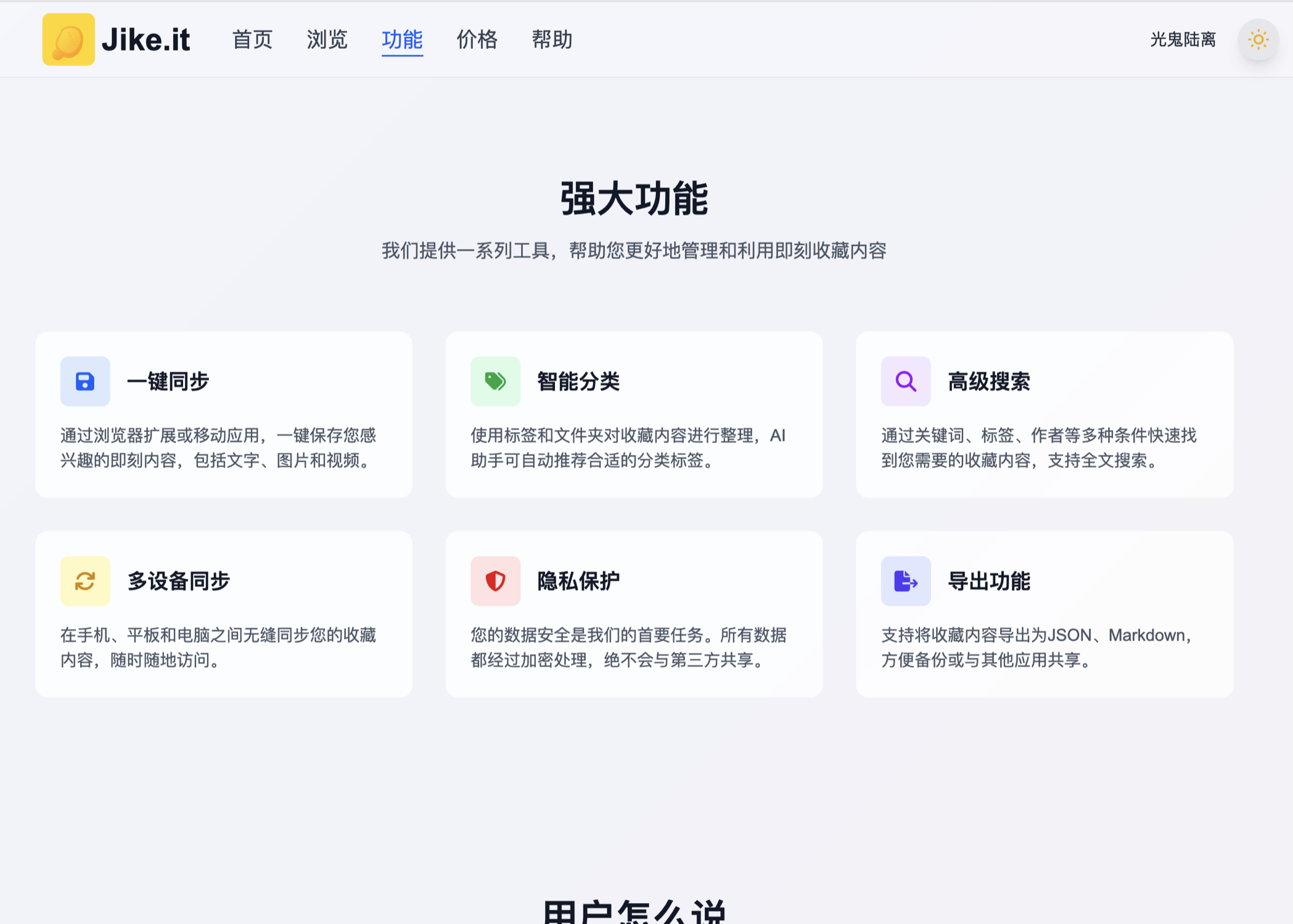Click the username 光鬼陆离

point(1183,40)
